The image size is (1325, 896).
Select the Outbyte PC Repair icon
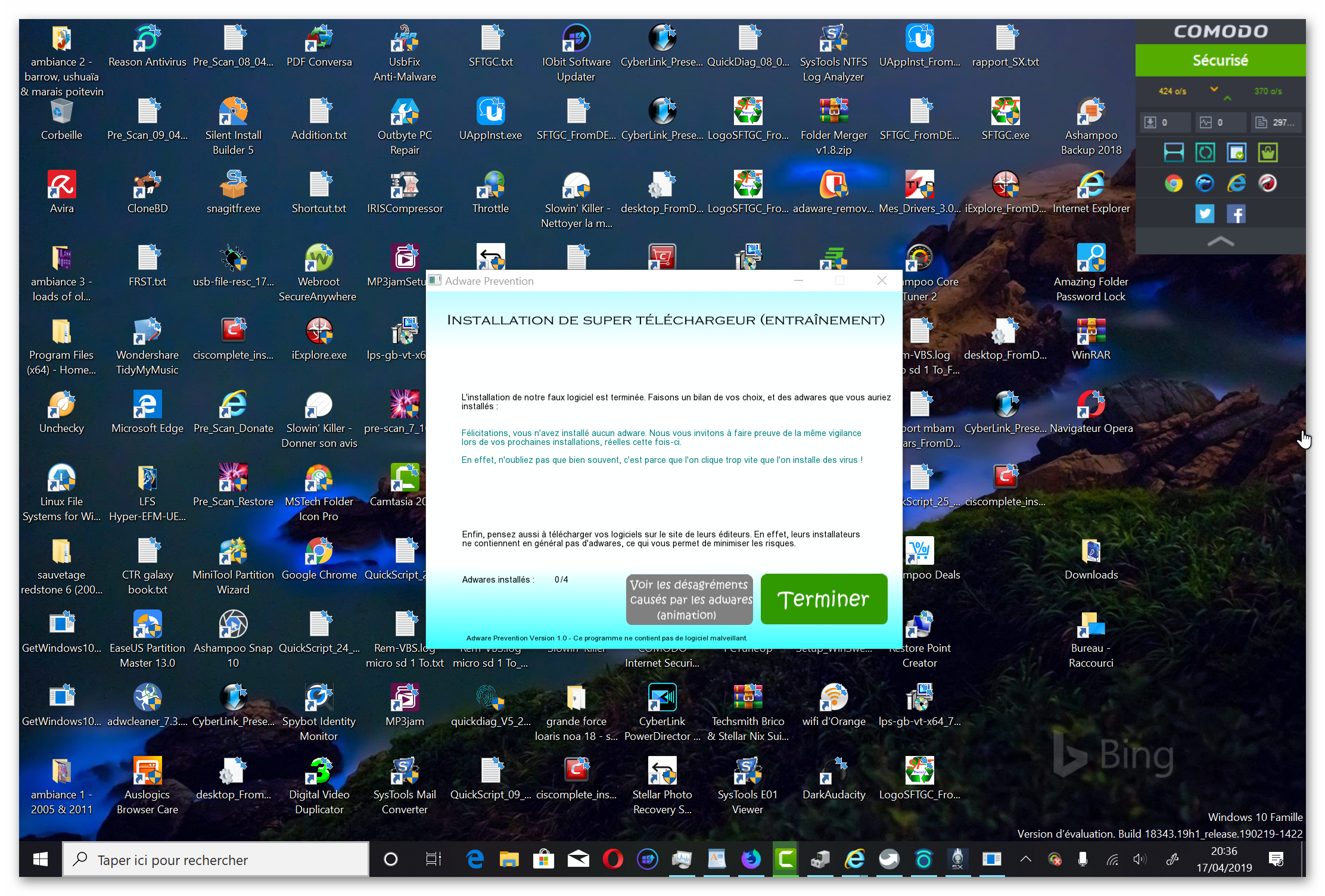pyautogui.click(x=405, y=127)
